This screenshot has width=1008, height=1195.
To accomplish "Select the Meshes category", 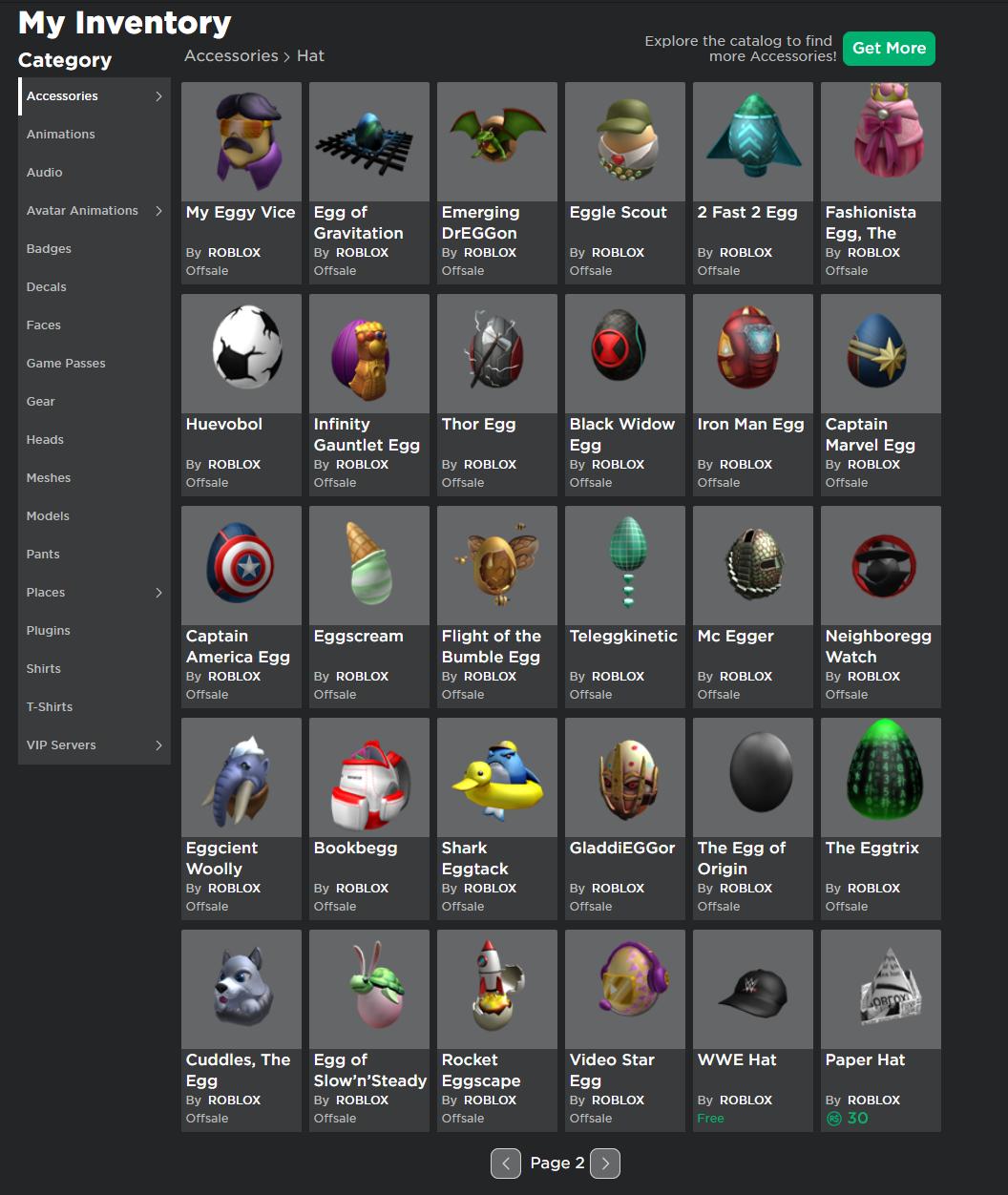I will point(94,478).
